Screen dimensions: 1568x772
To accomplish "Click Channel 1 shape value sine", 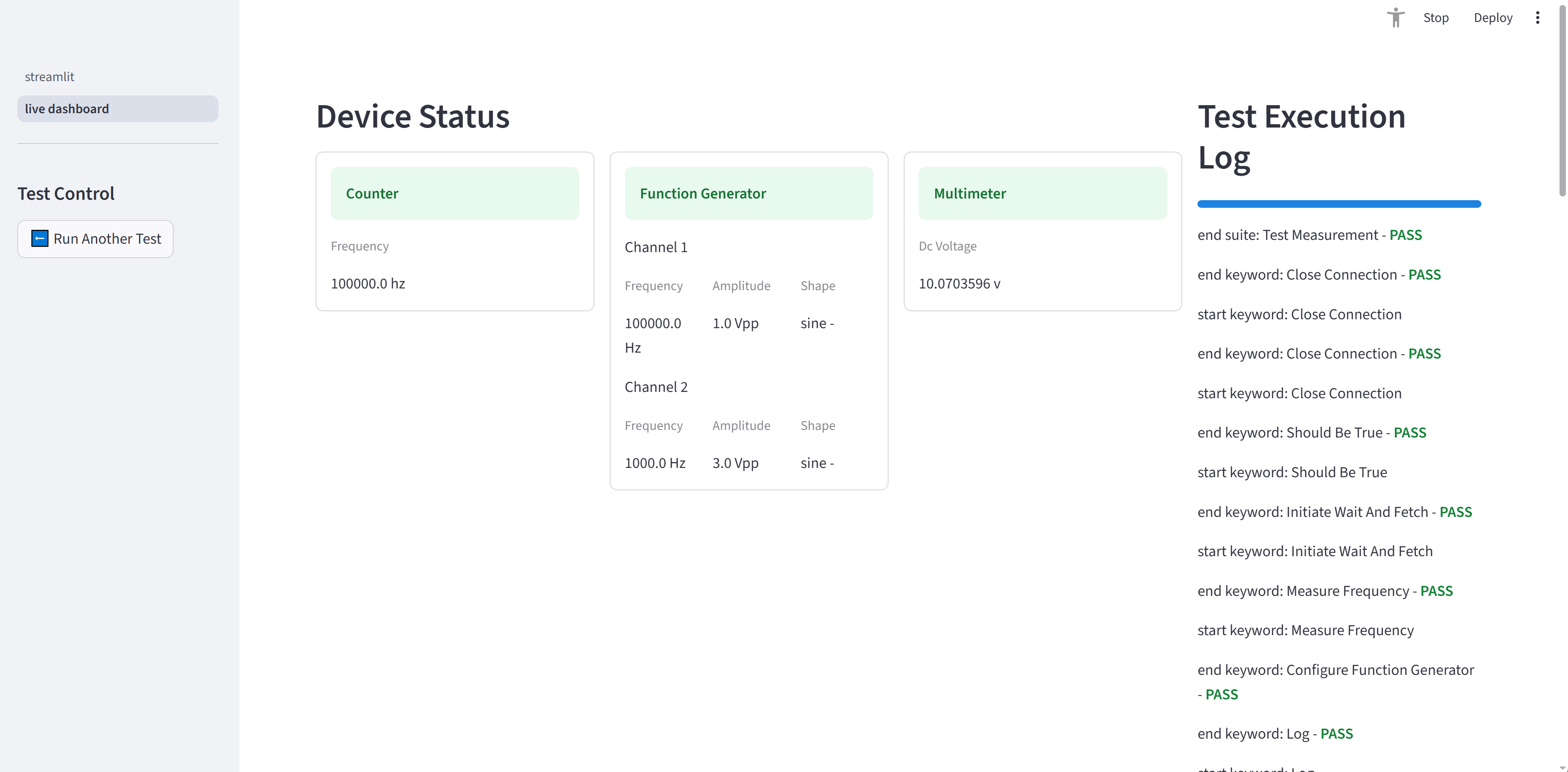I will tap(817, 323).
